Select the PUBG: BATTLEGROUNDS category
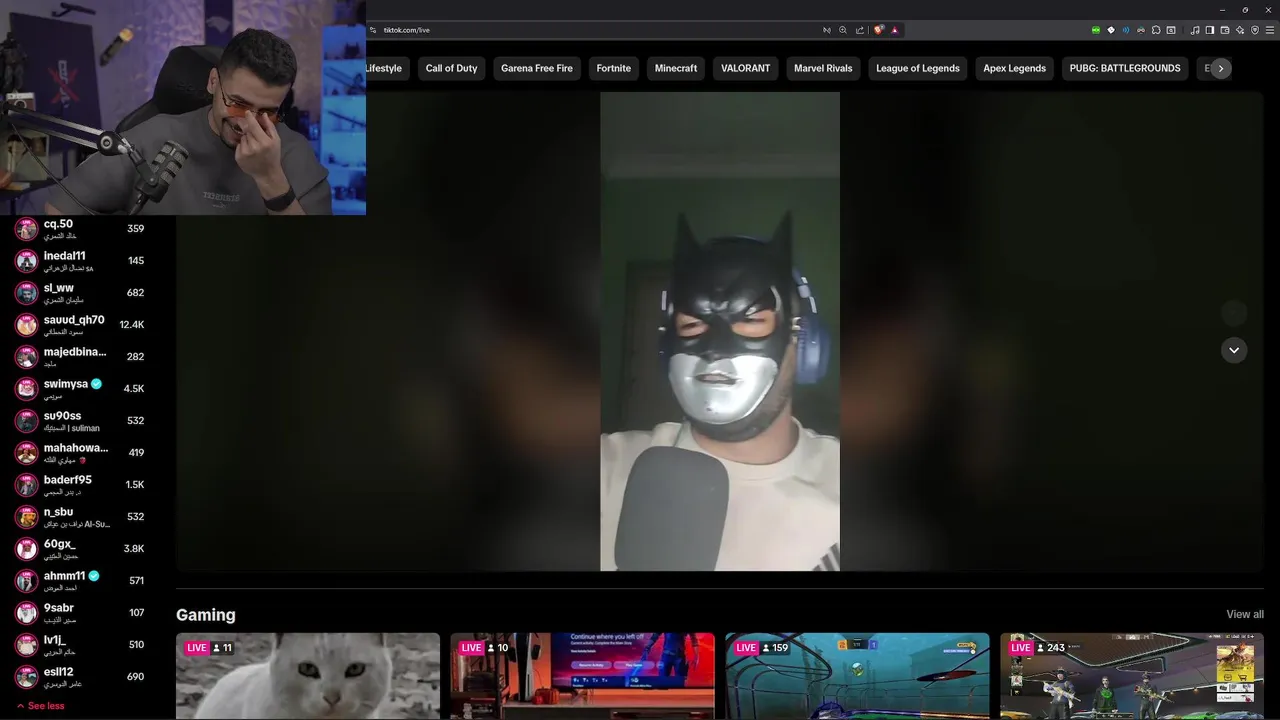This screenshot has height=720, width=1280. (x=1125, y=68)
